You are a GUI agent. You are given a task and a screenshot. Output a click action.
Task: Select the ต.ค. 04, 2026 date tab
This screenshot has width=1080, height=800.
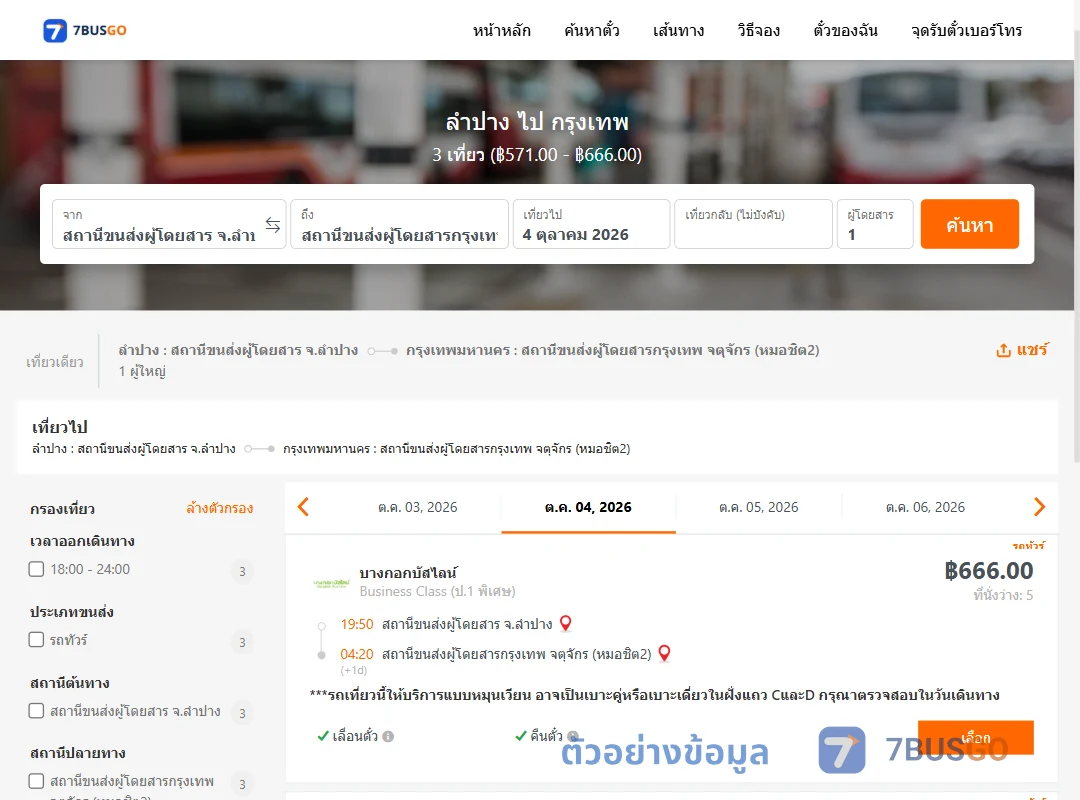tap(588, 507)
